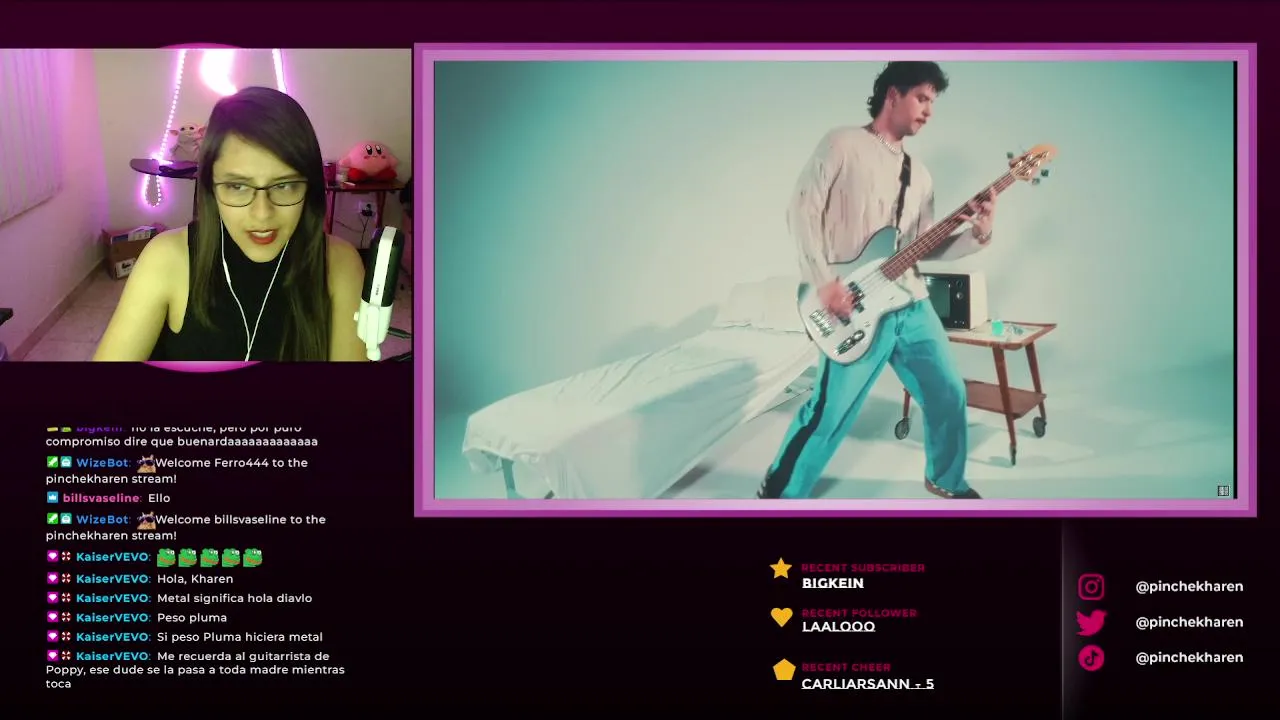
Task: Open the Twitter handle @pinchekharen
Action: point(1189,622)
